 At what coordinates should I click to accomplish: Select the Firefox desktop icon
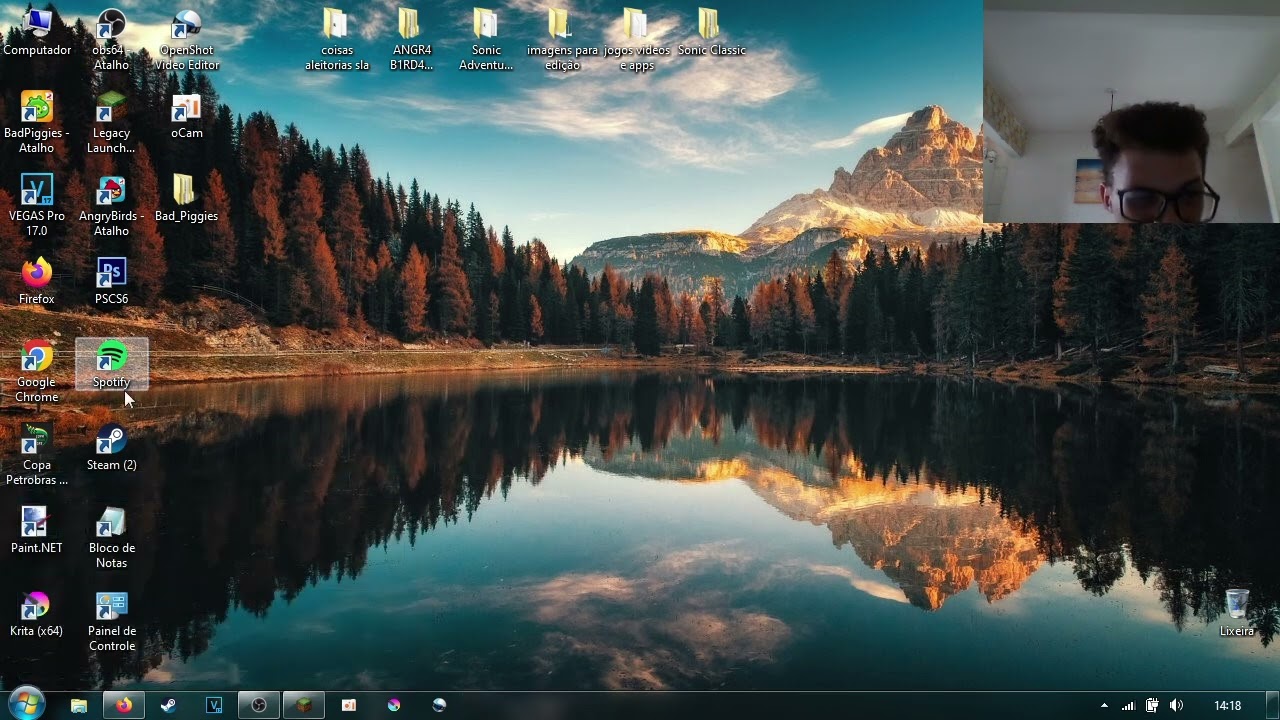point(37,282)
